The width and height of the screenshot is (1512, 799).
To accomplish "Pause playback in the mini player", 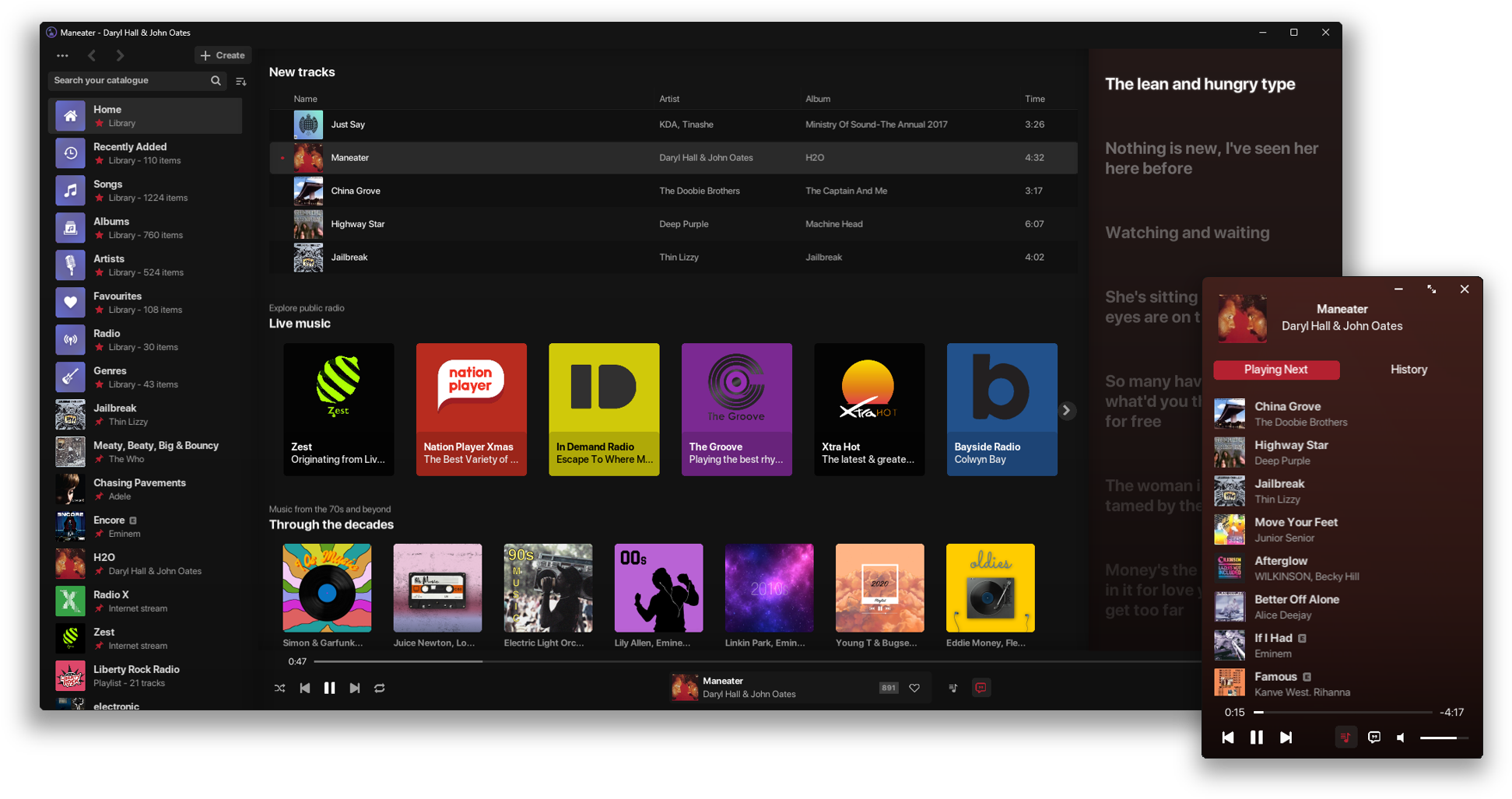I will pos(1257,738).
